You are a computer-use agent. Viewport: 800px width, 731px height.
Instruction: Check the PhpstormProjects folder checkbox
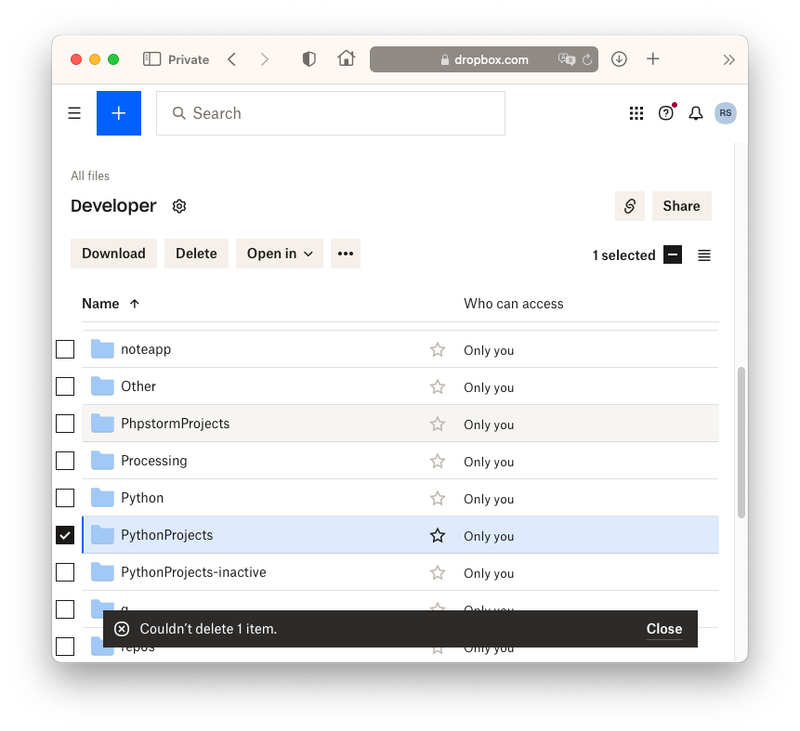[x=65, y=423]
